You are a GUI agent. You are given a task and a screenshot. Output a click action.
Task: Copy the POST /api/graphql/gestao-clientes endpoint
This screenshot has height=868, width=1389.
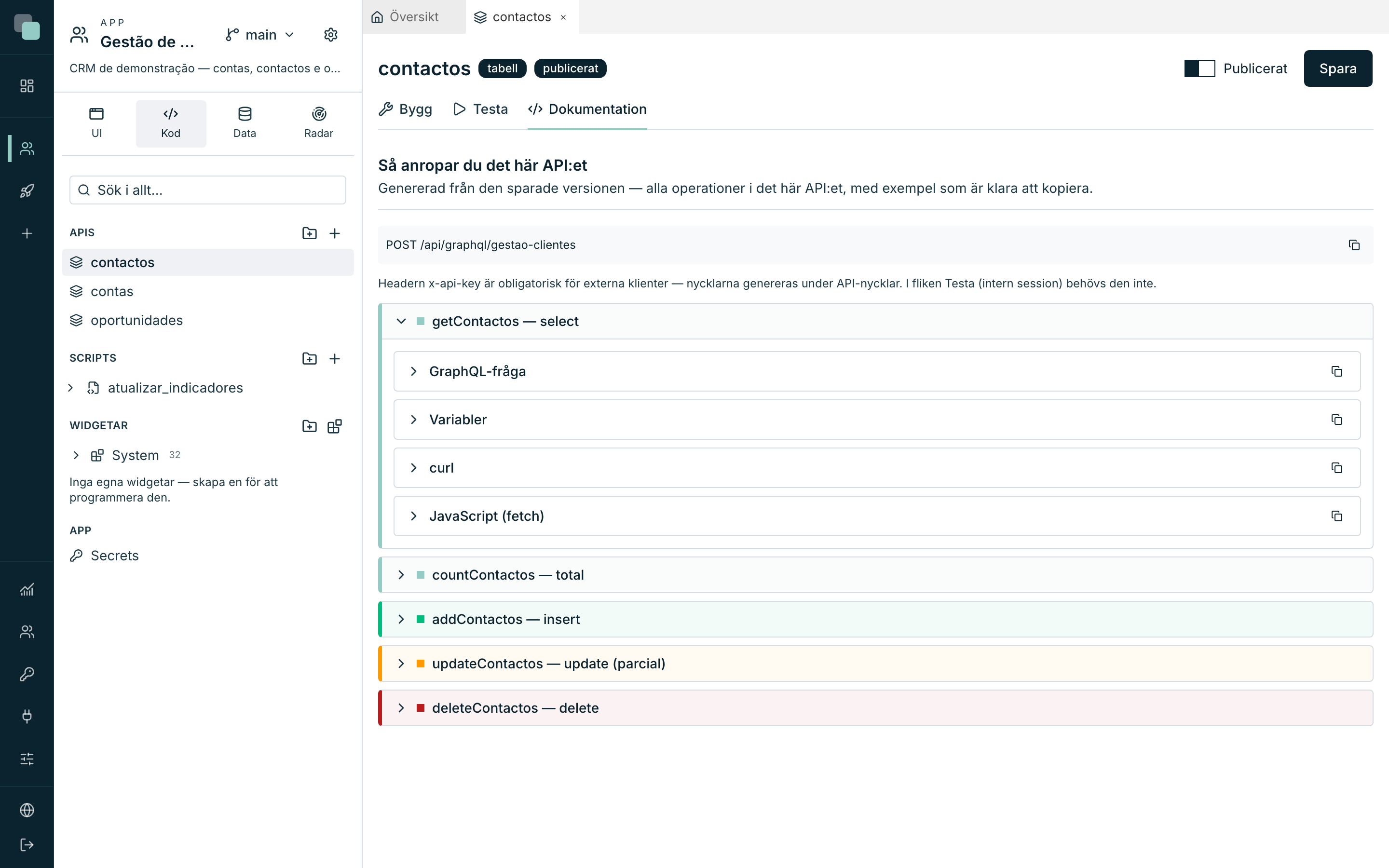tap(1354, 245)
